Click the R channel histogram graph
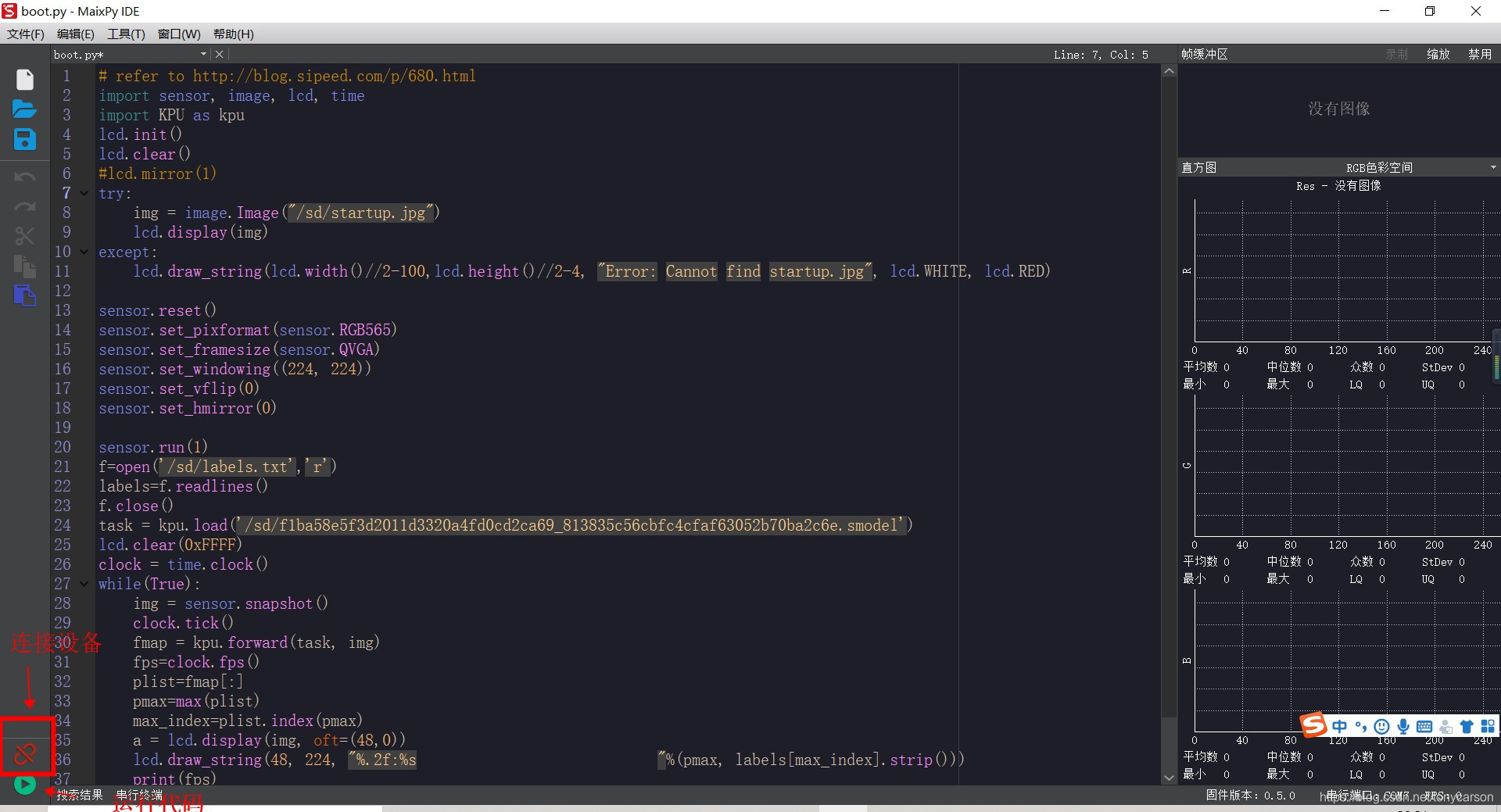The height and width of the screenshot is (812, 1501). point(1343,270)
